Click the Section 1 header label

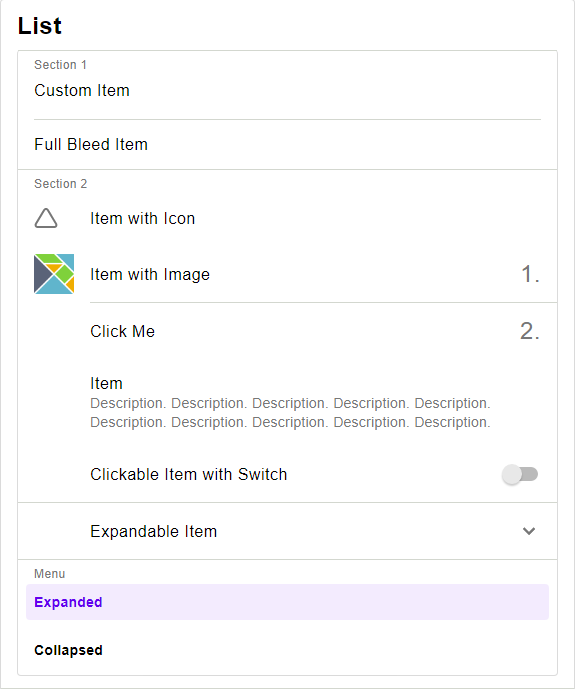pyautogui.click(x=61, y=65)
